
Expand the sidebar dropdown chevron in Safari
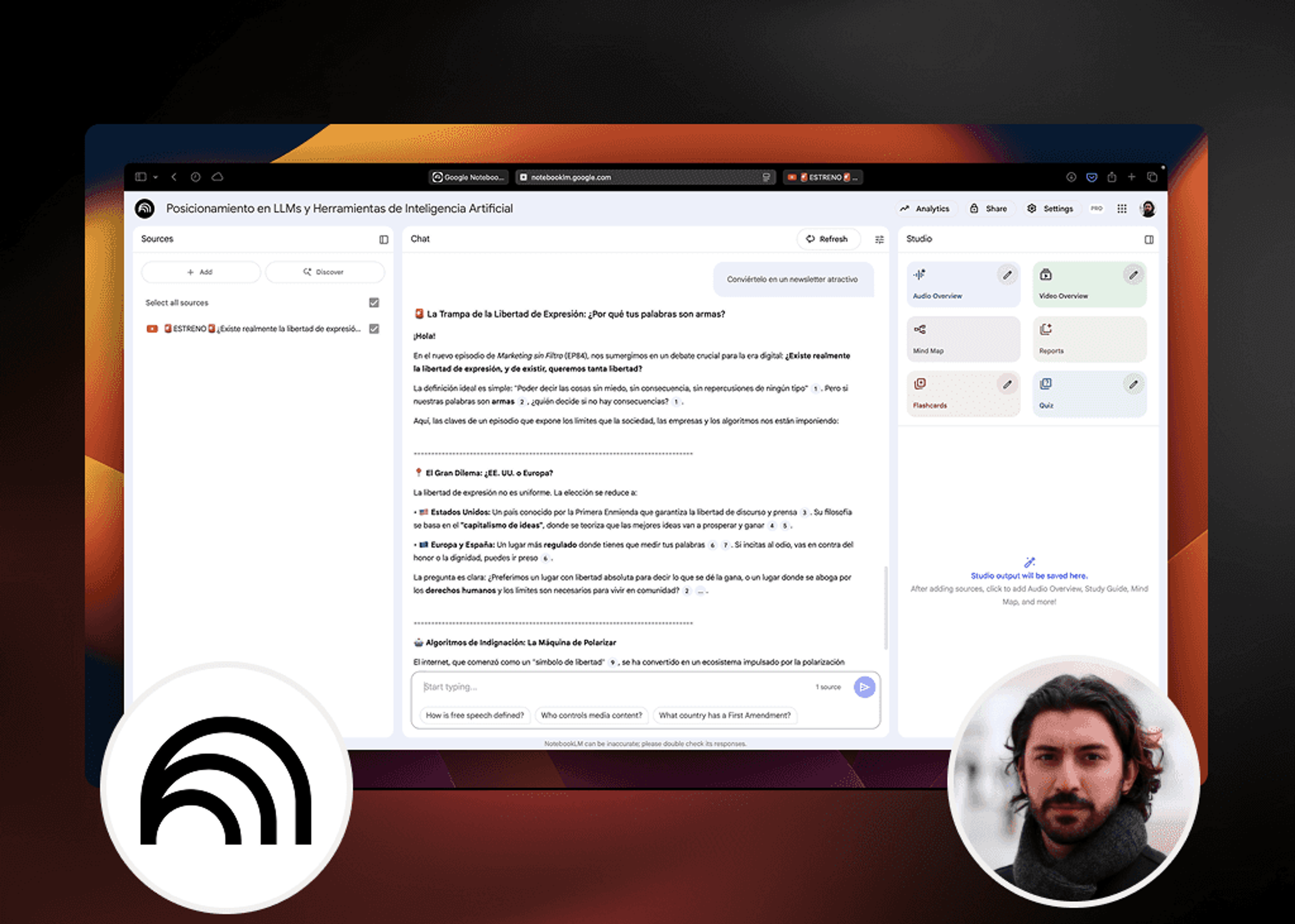[x=155, y=178]
